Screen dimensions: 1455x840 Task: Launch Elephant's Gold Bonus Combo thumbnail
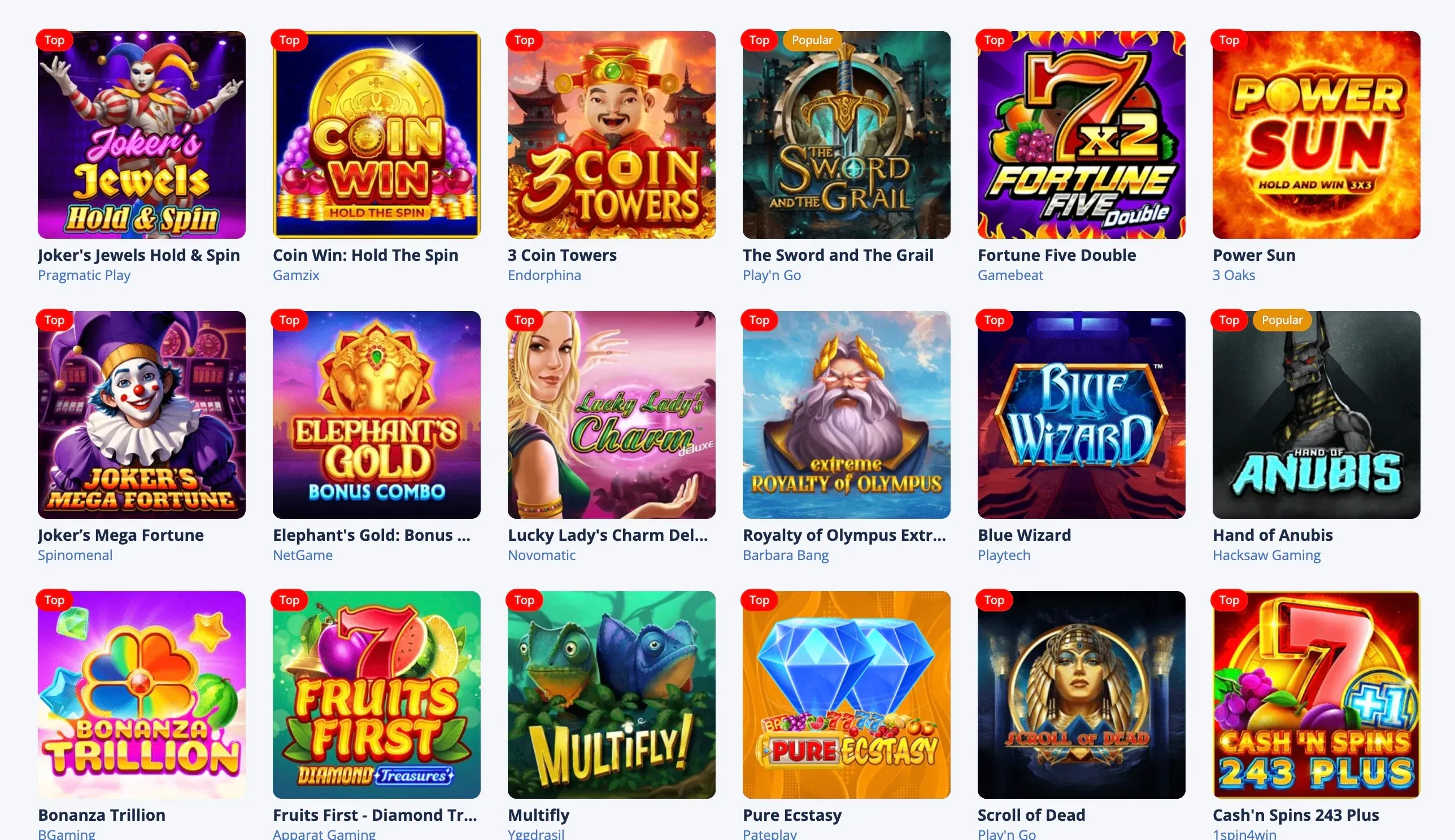(x=376, y=415)
